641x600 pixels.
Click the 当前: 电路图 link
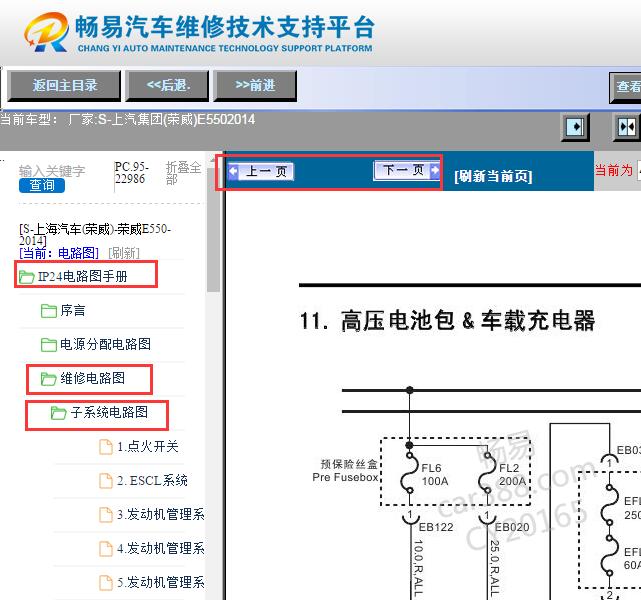tap(59, 253)
